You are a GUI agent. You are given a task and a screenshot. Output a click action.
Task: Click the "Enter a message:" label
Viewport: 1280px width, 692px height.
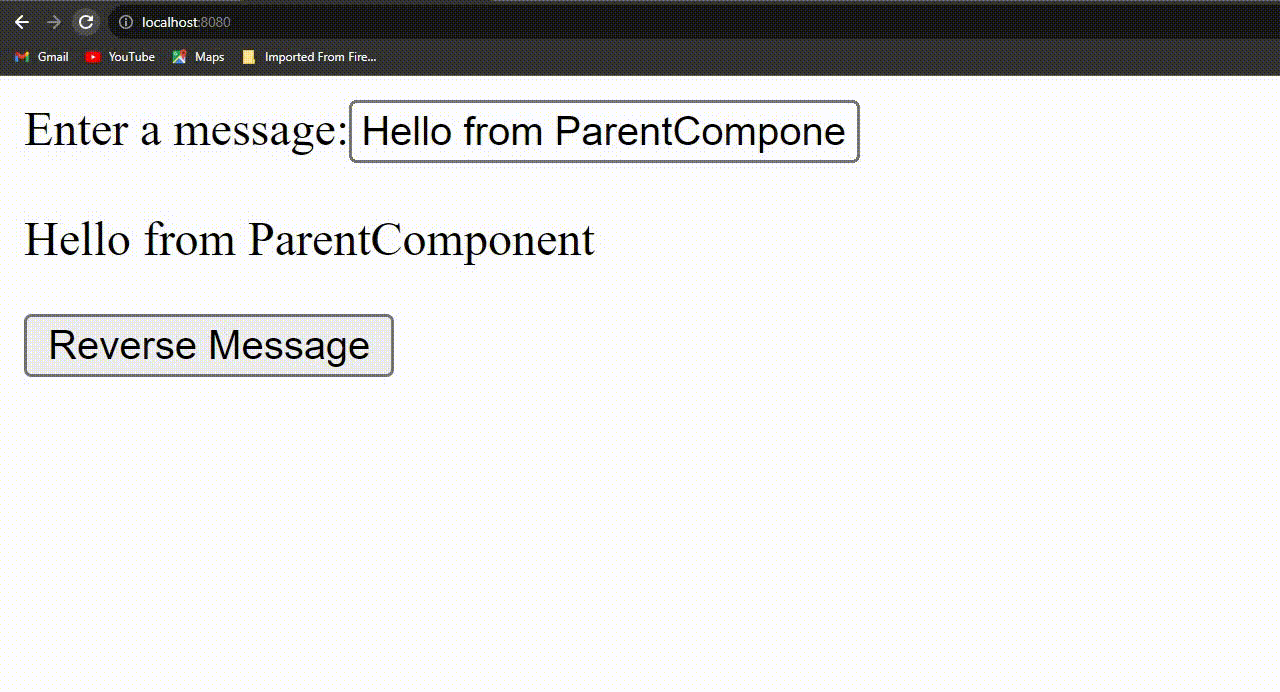click(x=185, y=130)
